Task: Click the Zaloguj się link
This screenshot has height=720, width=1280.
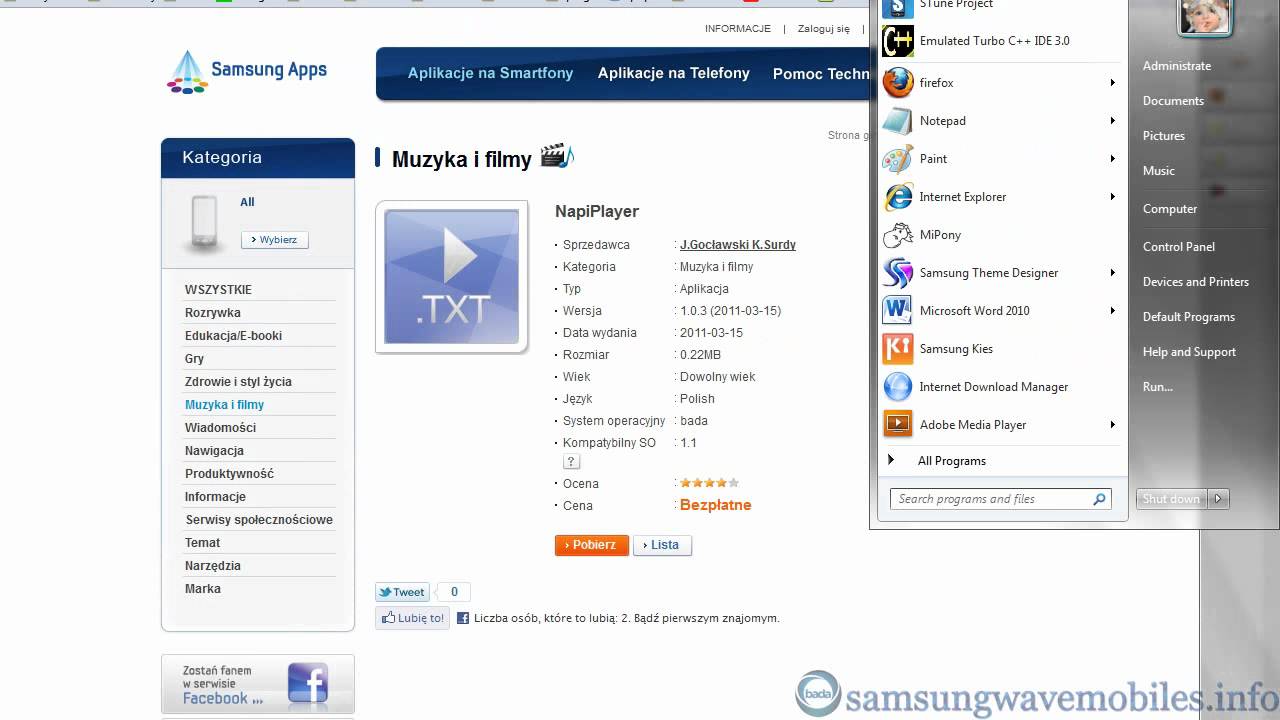Action: pyautogui.click(x=824, y=29)
